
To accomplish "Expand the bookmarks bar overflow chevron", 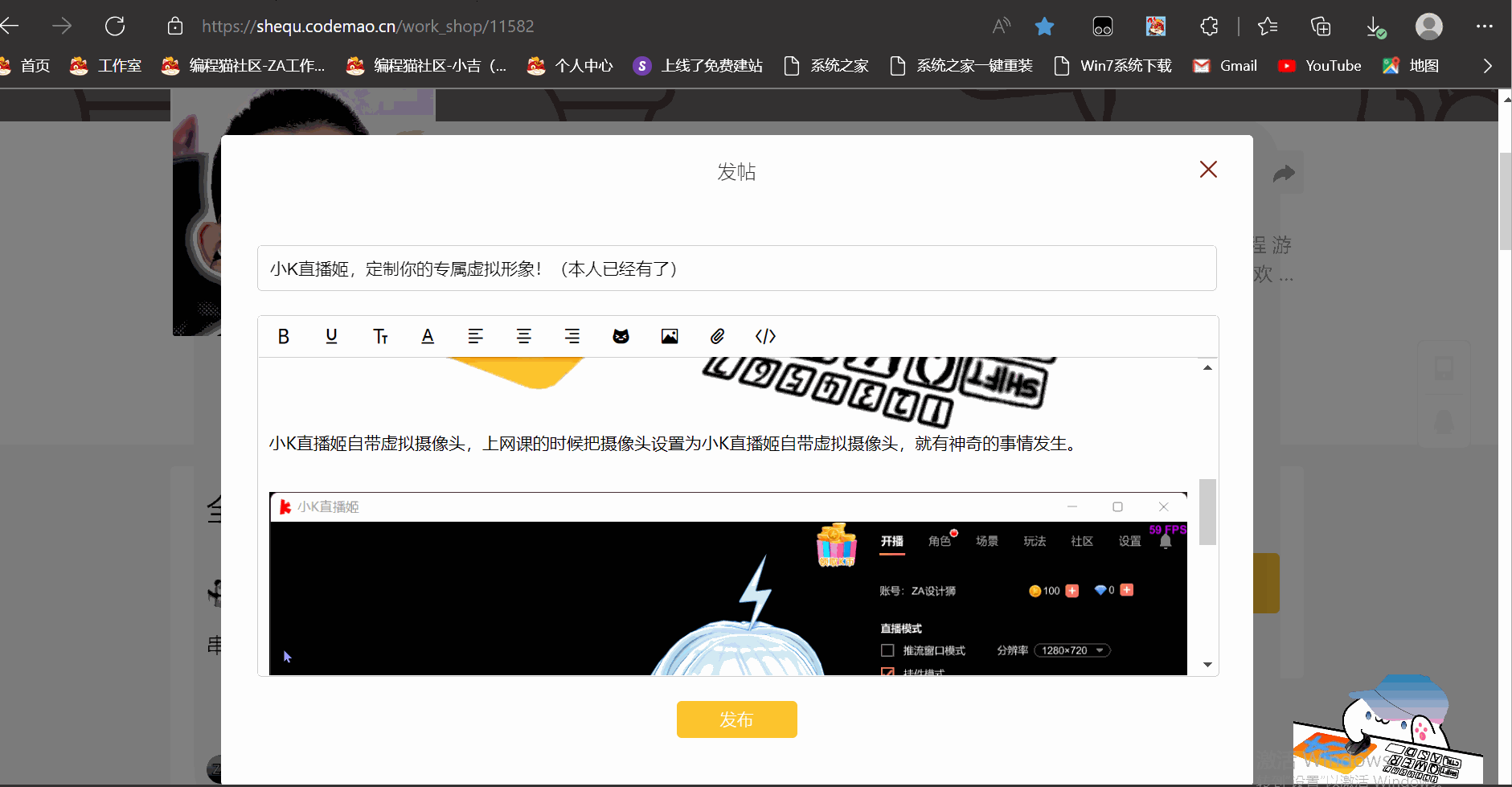I will 1488,66.
